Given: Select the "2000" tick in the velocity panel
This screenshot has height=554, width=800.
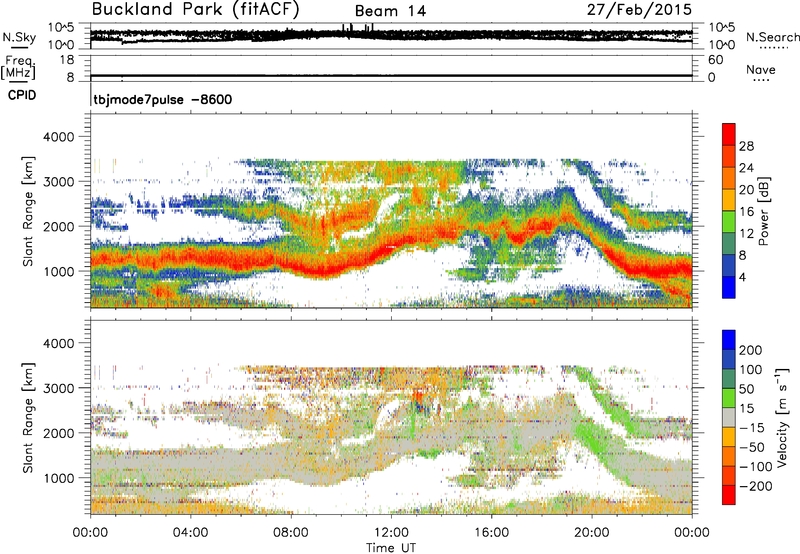Looking at the screenshot, I should click(x=58, y=433).
